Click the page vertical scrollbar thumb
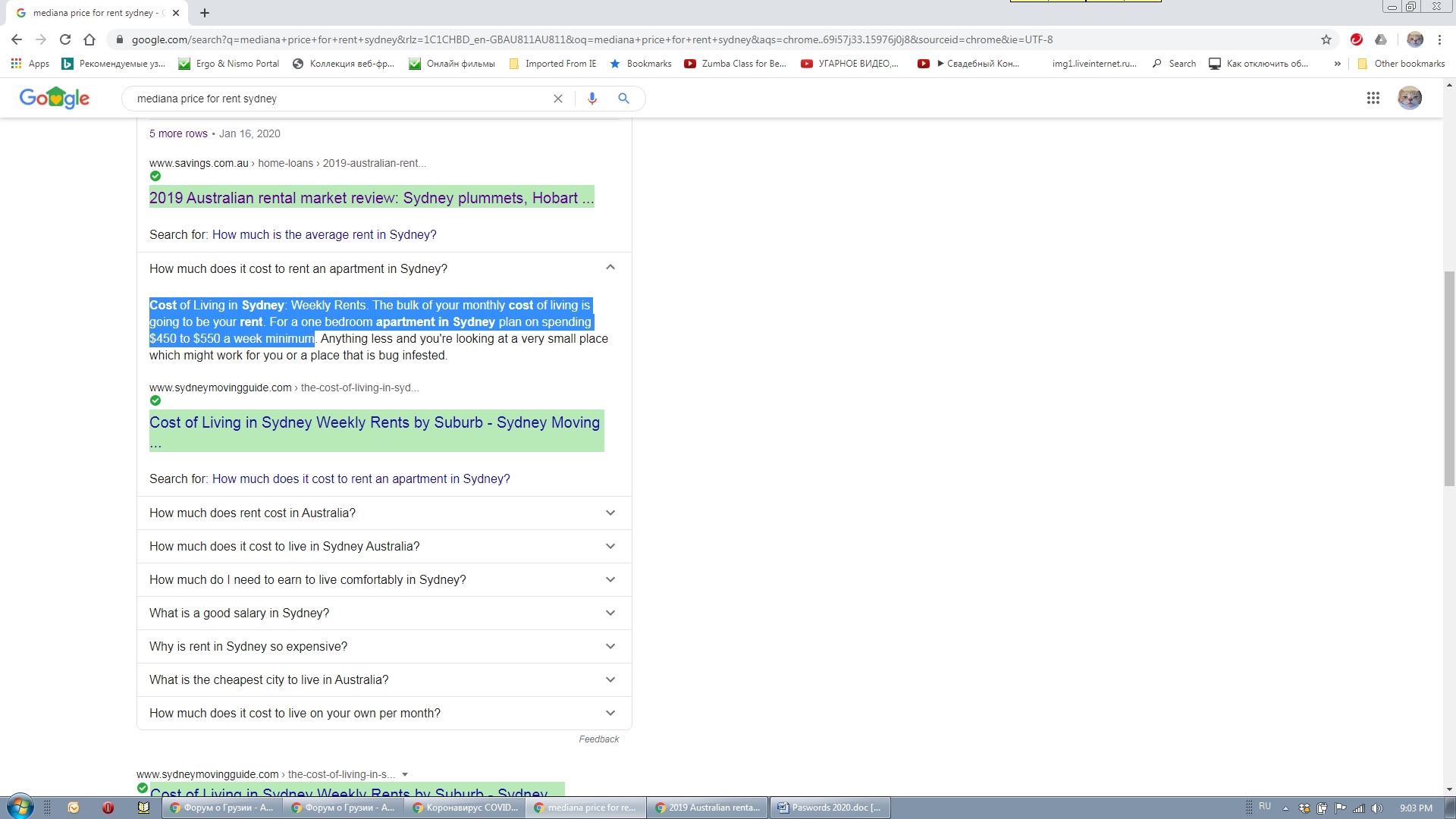This screenshot has height=819, width=1456. click(1449, 378)
